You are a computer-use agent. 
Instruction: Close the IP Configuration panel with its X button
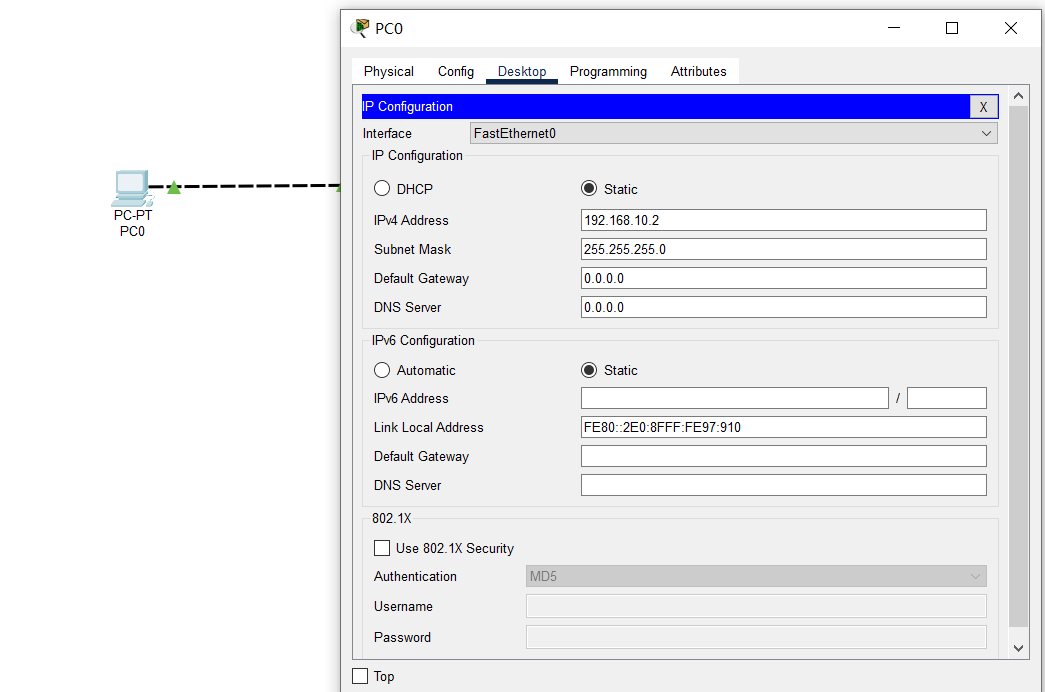tap(983, 106)
